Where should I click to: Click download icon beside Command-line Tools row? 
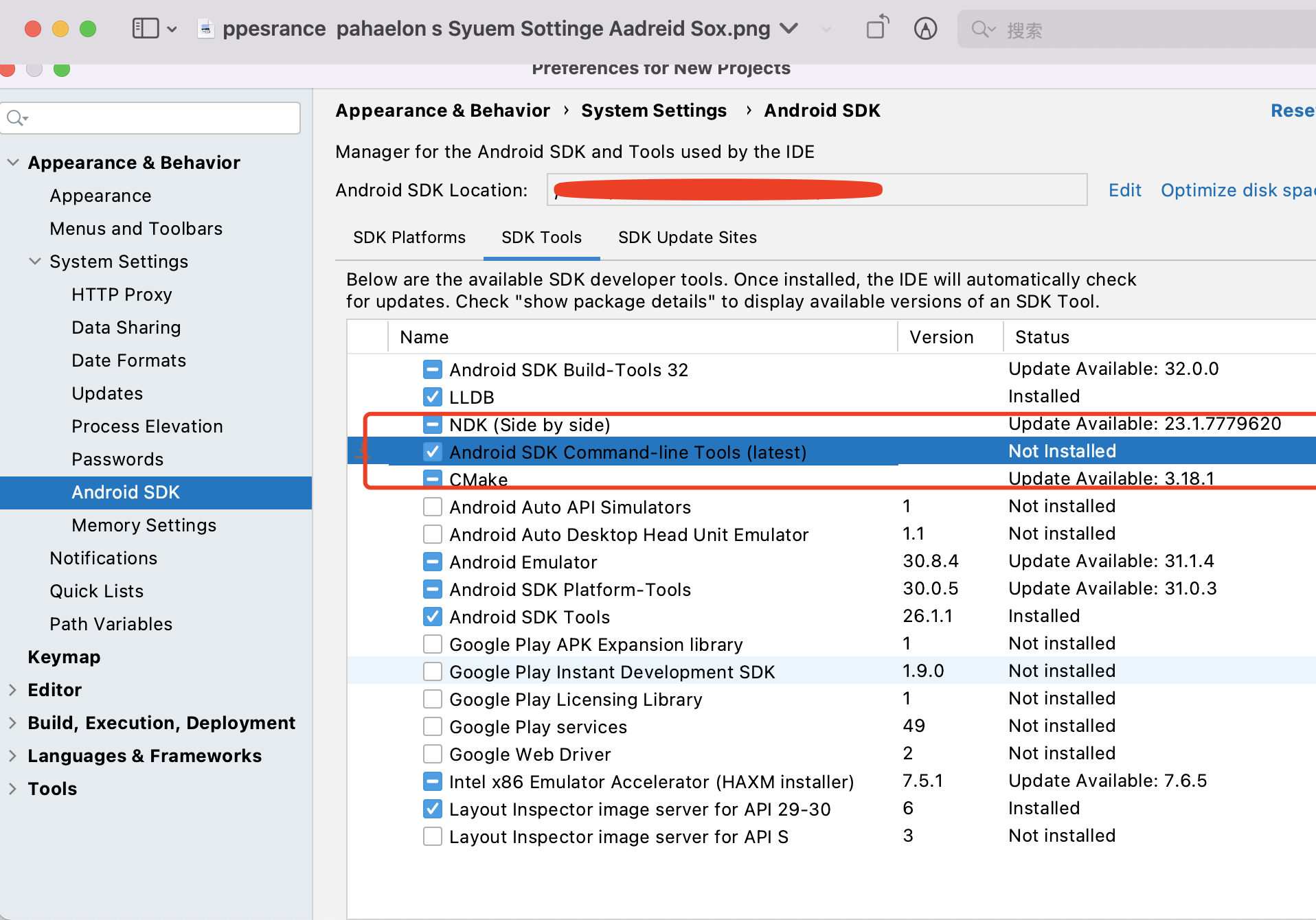coord(362,452)
